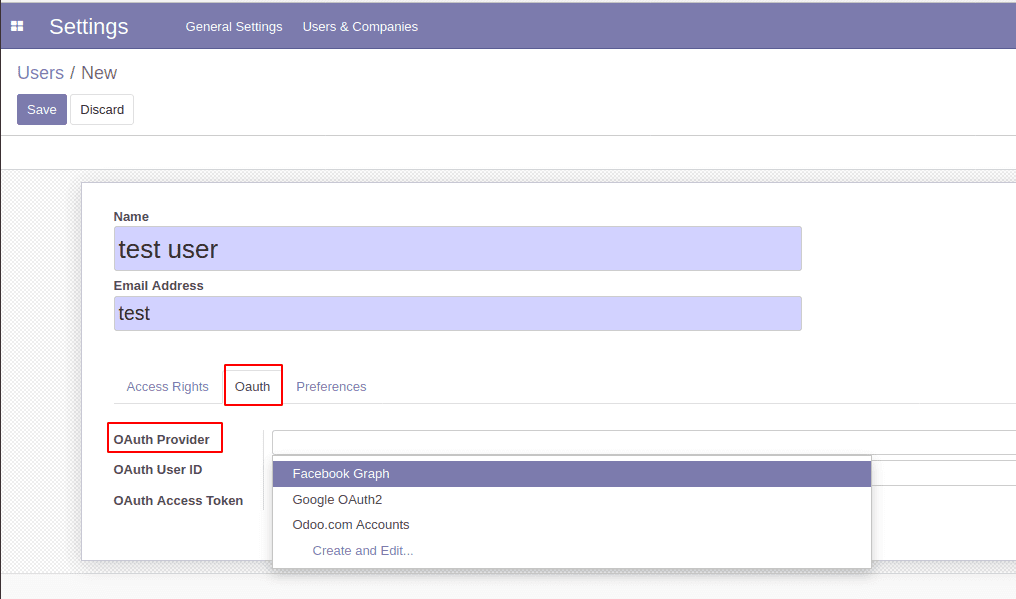The height and width of the screenshot is (599, 1016).
Task: Open the General Settings menu
Action: pos(234,27)
